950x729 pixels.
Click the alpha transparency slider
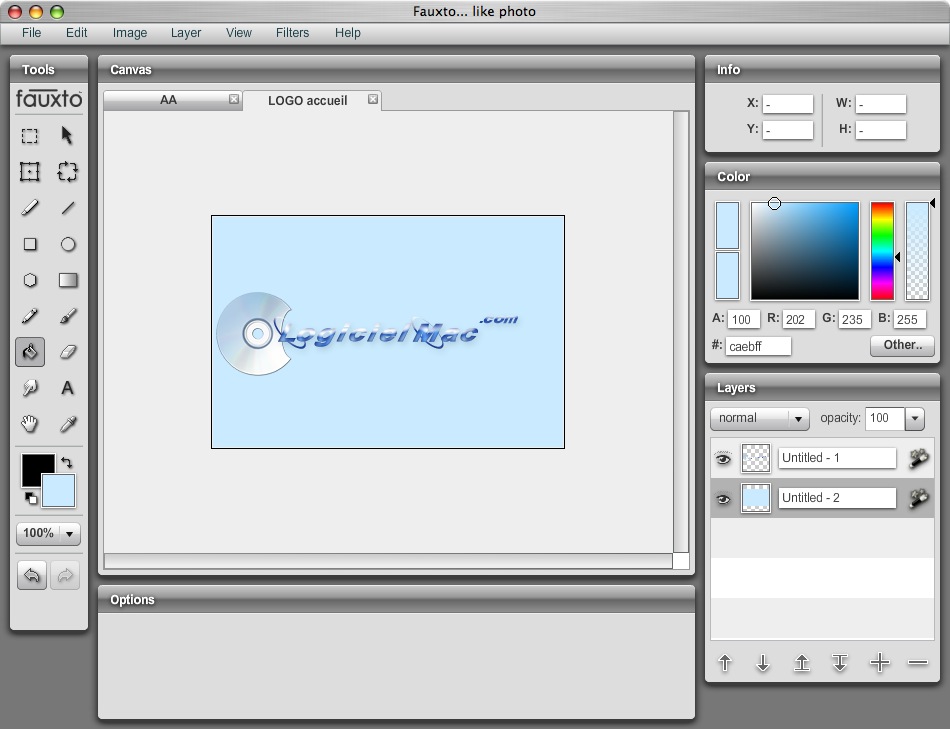[x=917, y=251]
